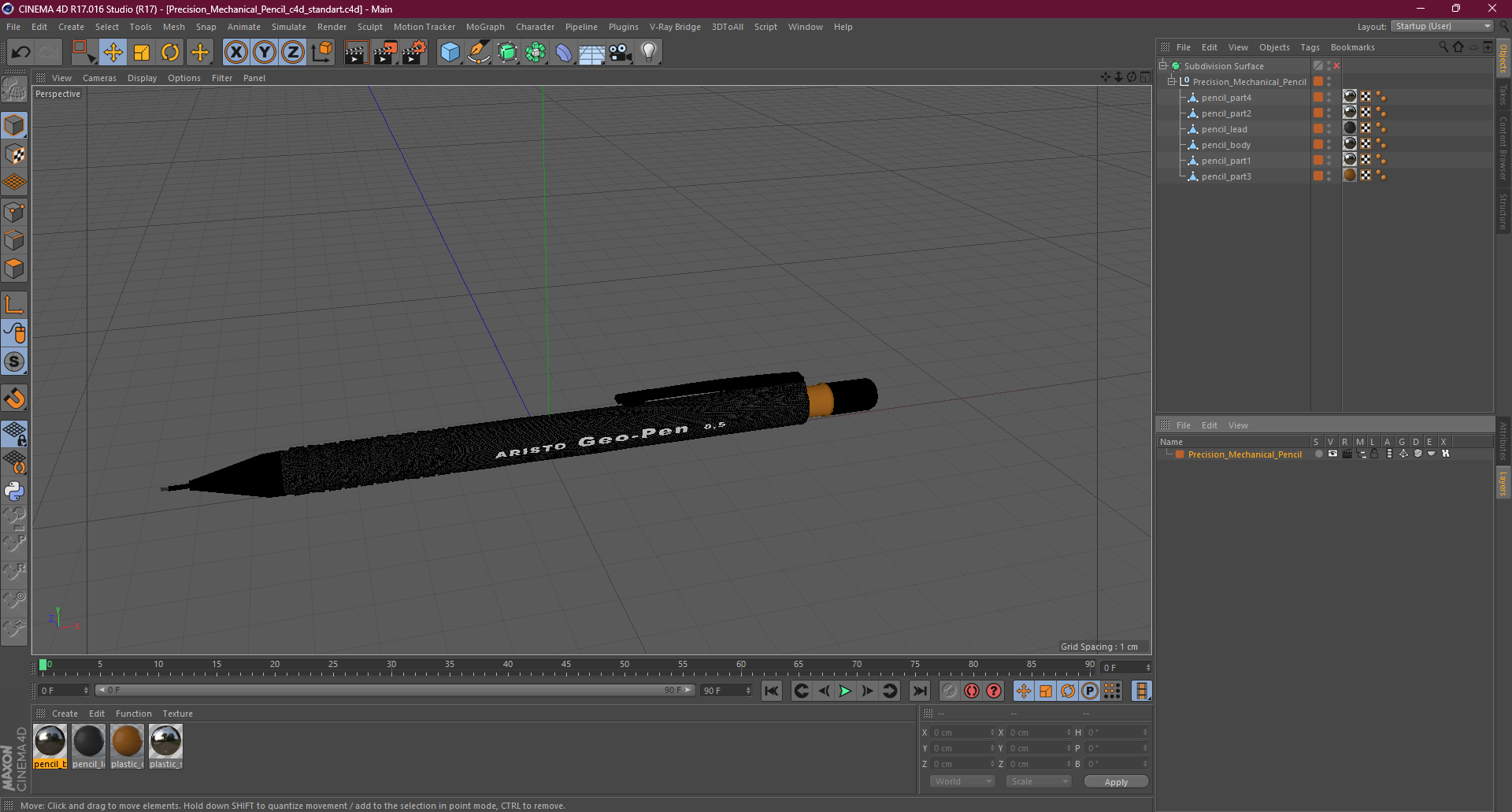The height and width of the screenshot is (812, 1512).
Task: Select the Scale tool
Action: [x=142, y=53]
